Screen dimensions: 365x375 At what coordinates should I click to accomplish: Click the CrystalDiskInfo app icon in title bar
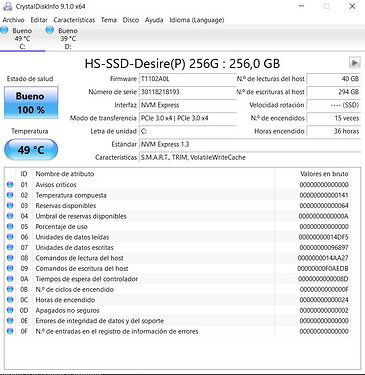(x=7, y=6)
